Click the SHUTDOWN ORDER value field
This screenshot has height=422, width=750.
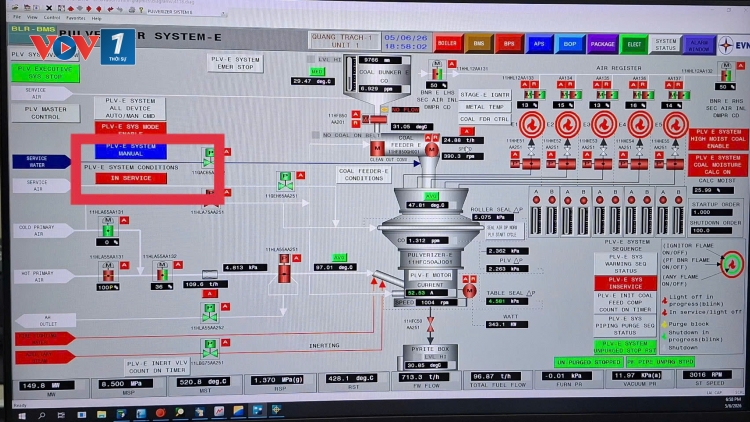(x=712, y=231)
